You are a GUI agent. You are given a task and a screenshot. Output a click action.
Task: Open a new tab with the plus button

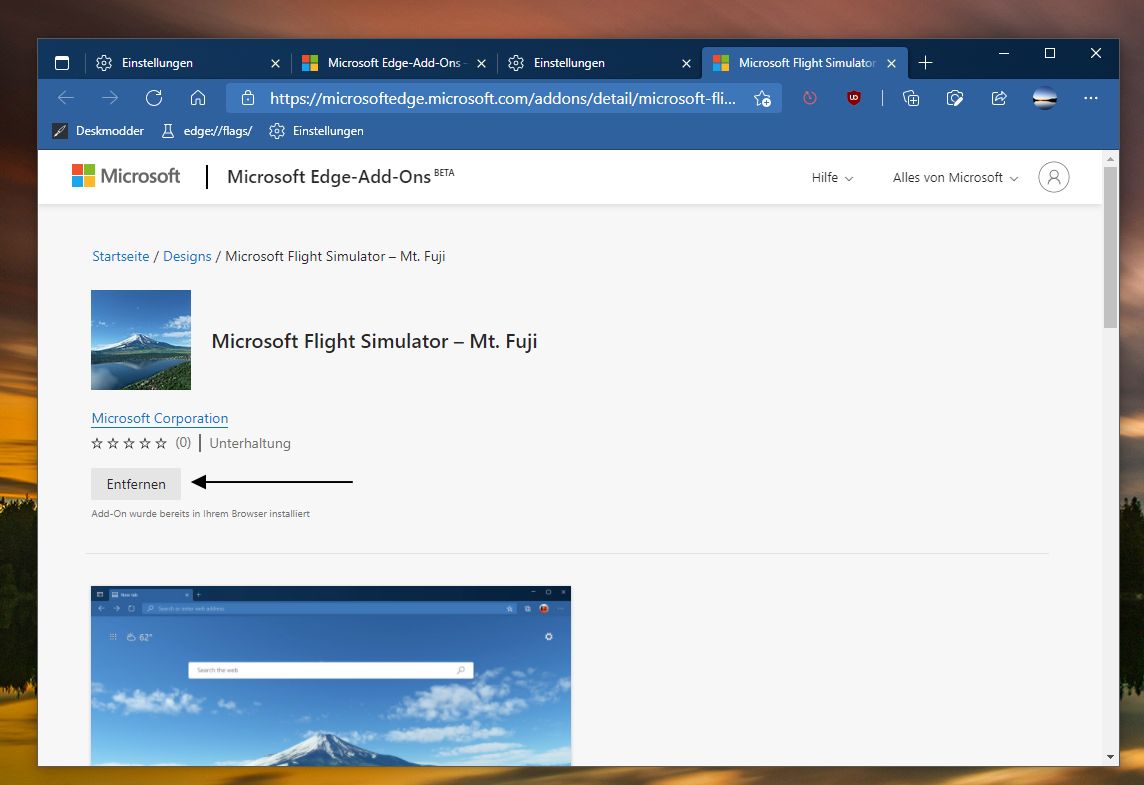click(925, 63)
